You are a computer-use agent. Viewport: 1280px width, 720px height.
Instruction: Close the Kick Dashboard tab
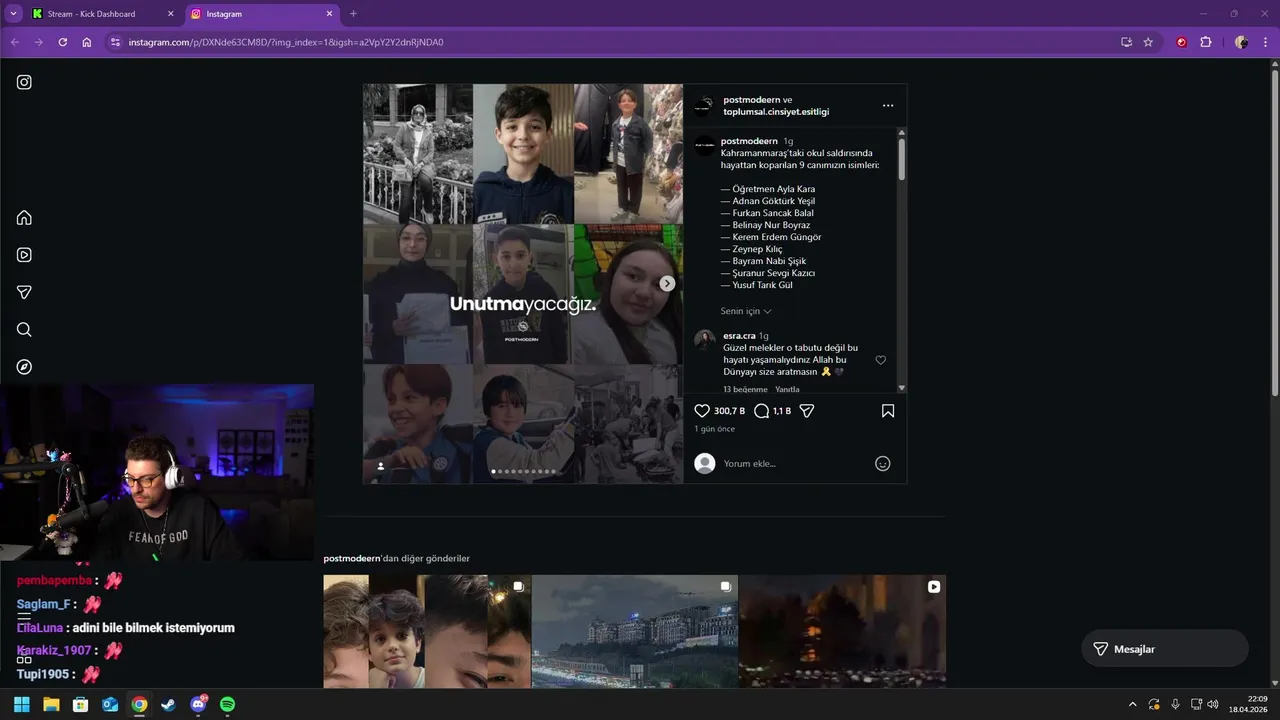click(x=170, y=14)
